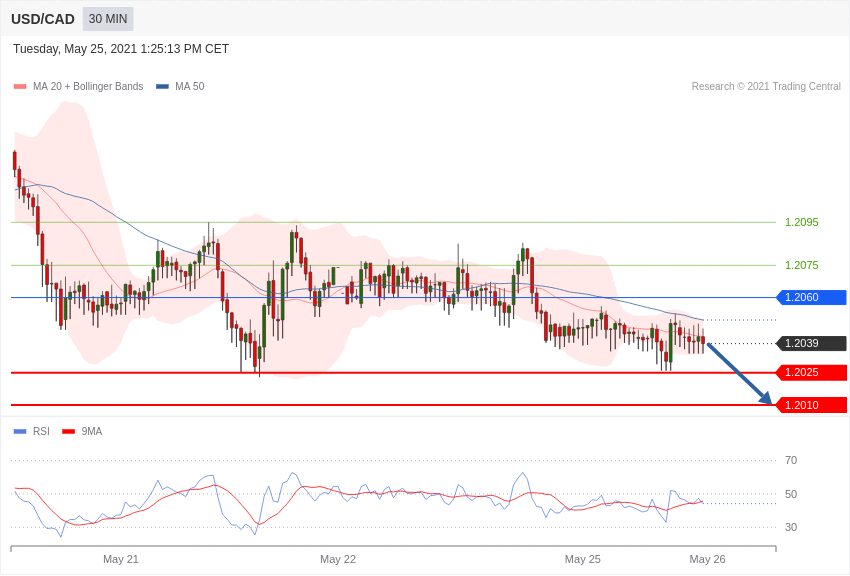850x576 pixels.
Task: Click the May 22 date axis label
Action: pyautogui.click(x=338, y=559)
